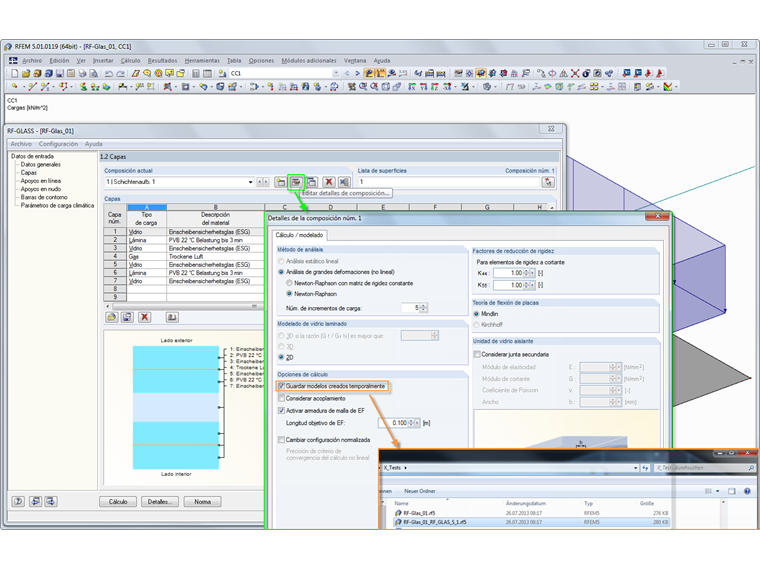Viewport: 760px width, 570px height.
Task: Delete the current composition with red X icon
Action: tap(329, 182)
